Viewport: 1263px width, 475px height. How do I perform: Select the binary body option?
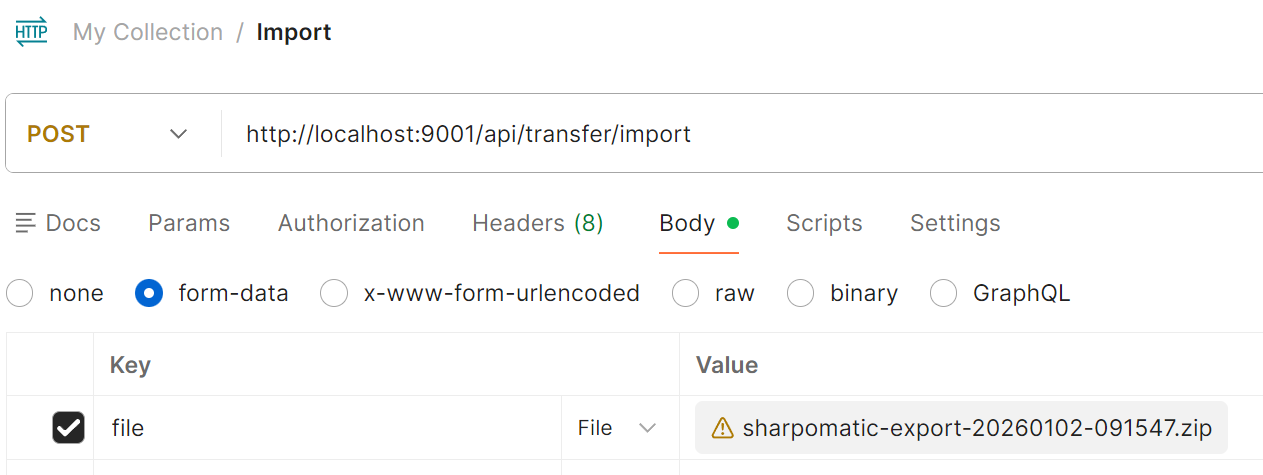click(801, 293)
